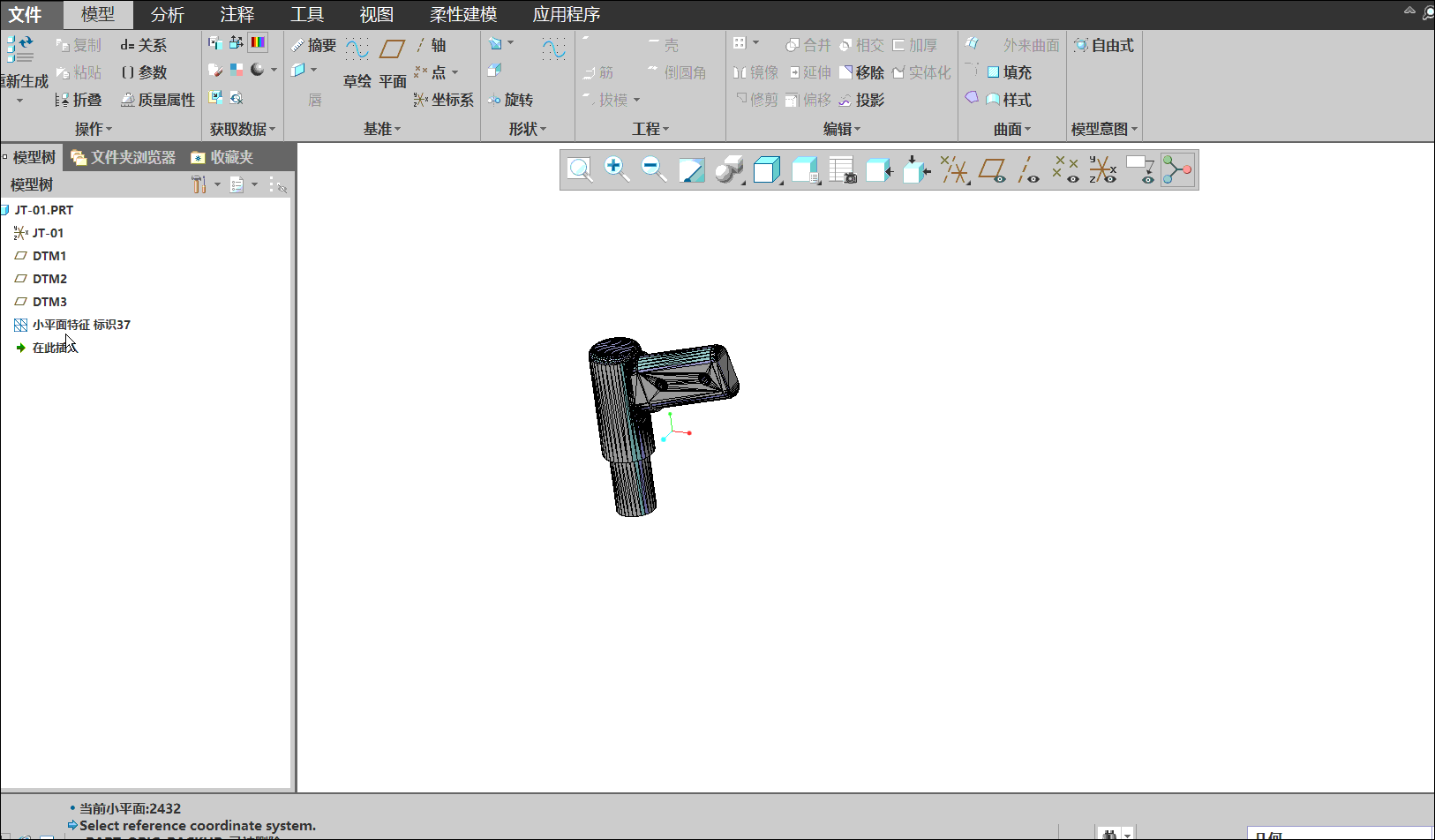Click the Repaint screen icon
The height and width of the screenshot is (840, 1435).
691,169
